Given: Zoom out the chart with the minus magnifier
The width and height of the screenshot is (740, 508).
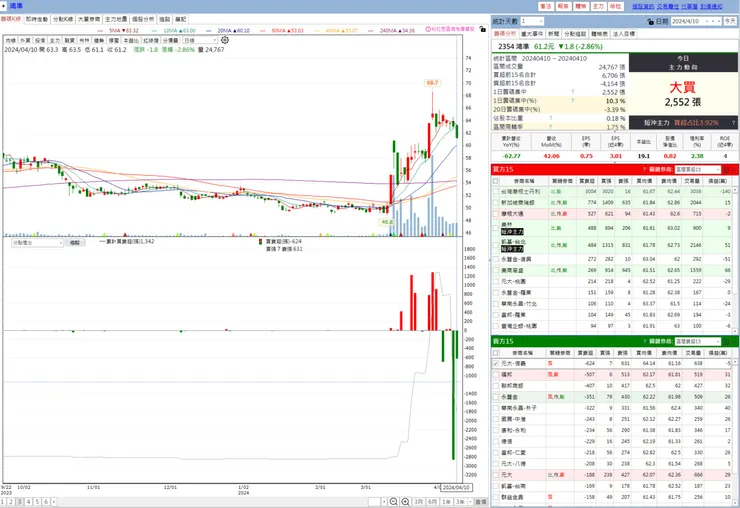Looking at the screenshot, I should pos(393,502).
